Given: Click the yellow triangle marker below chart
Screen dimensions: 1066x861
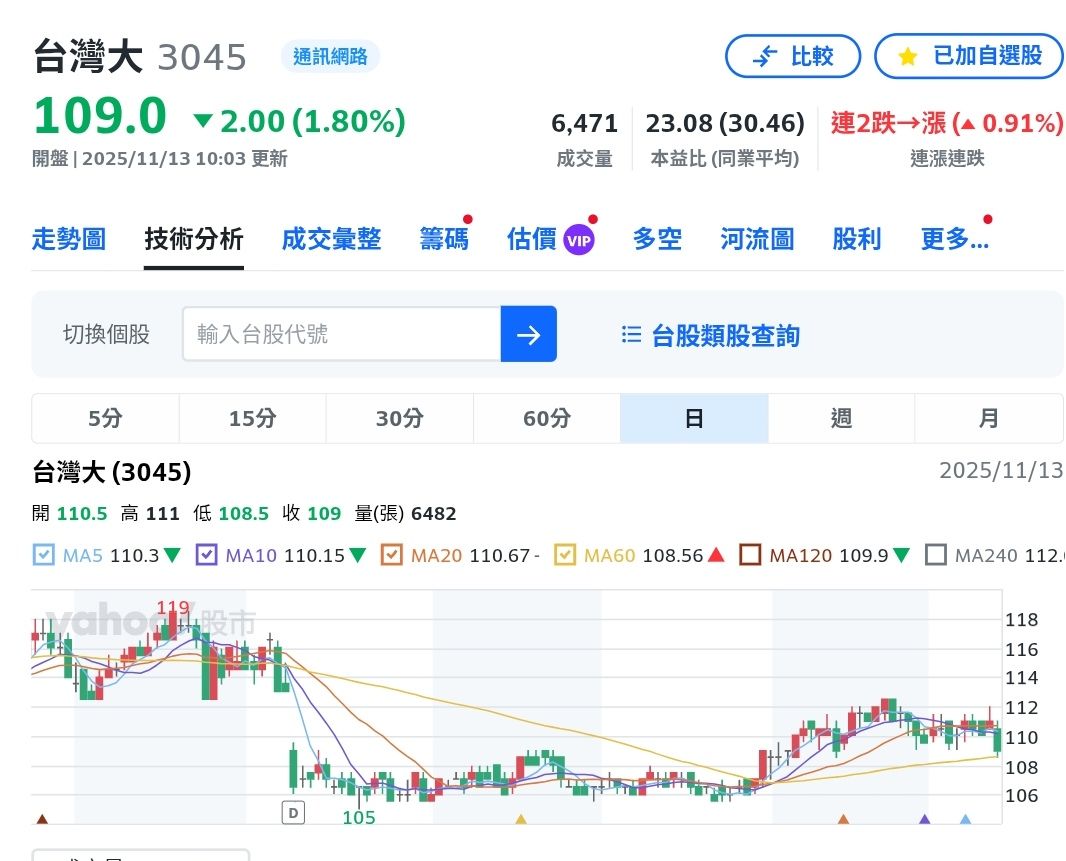Looking at the screenshot, I should (520, 819).
